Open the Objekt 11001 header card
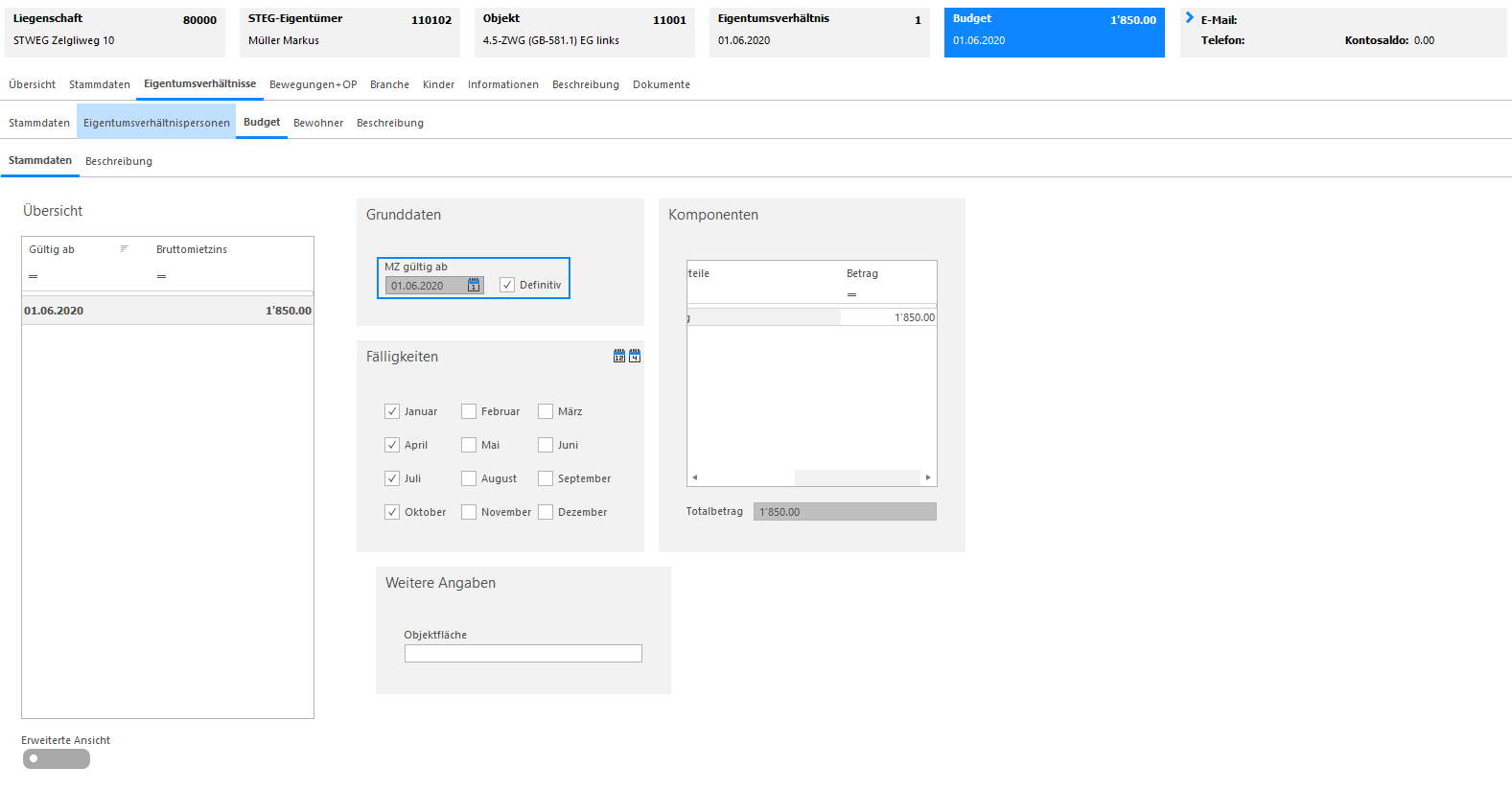The image size is (1512, 790). (x=585, y=33)
